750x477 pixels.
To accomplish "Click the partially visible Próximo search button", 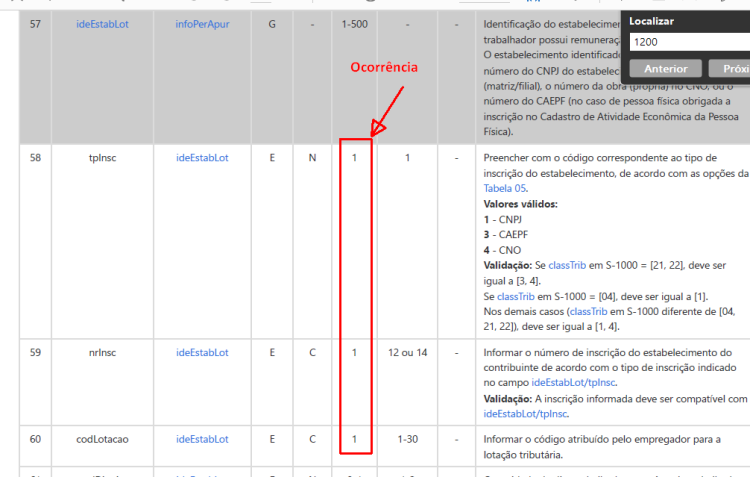I will coord(729,68).
